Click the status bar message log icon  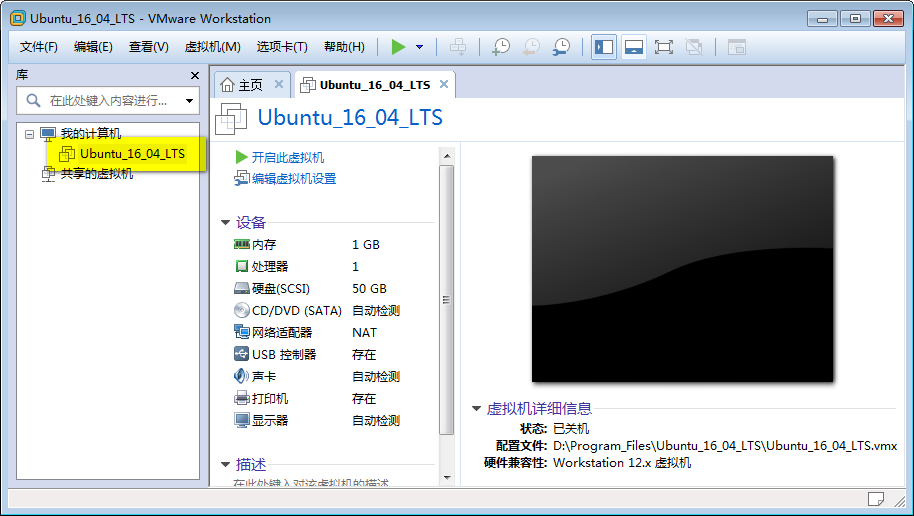point(876,499)
